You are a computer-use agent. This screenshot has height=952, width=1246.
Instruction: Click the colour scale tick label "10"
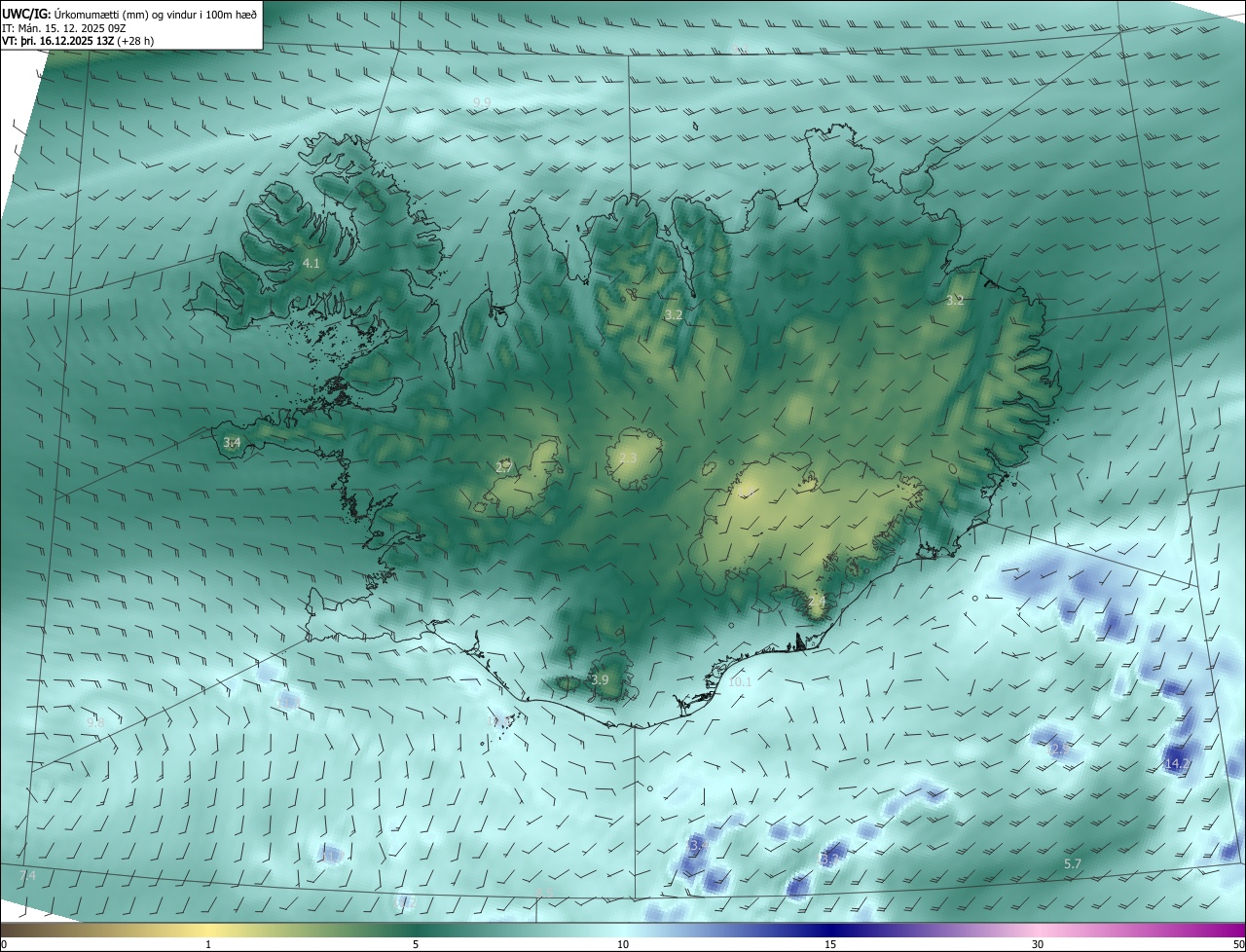tap(623, 944)
